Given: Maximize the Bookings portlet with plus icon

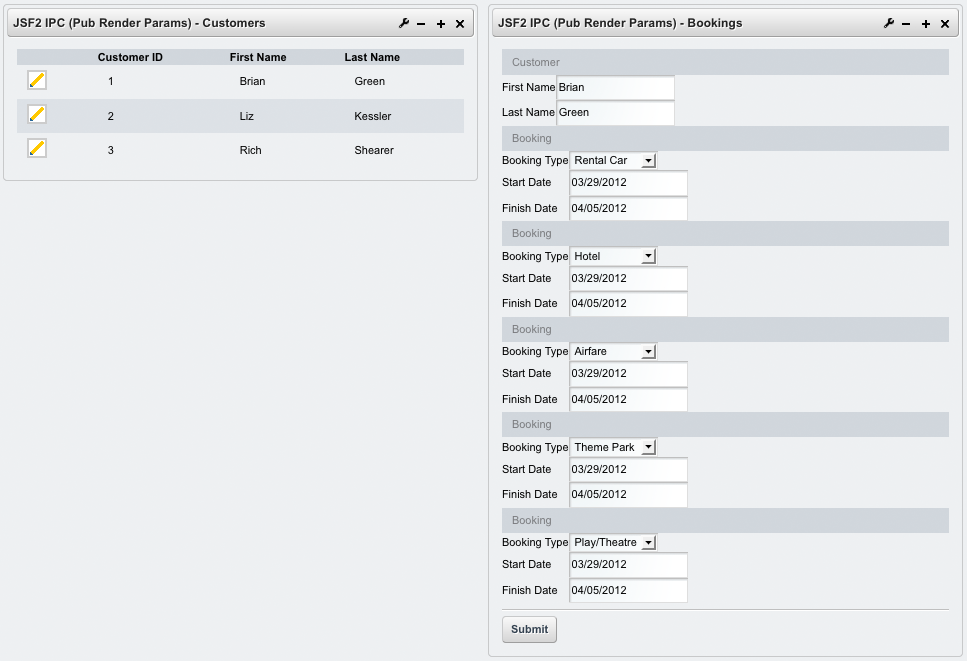Looking at the screenshot, I should click(x=926, y=23).
